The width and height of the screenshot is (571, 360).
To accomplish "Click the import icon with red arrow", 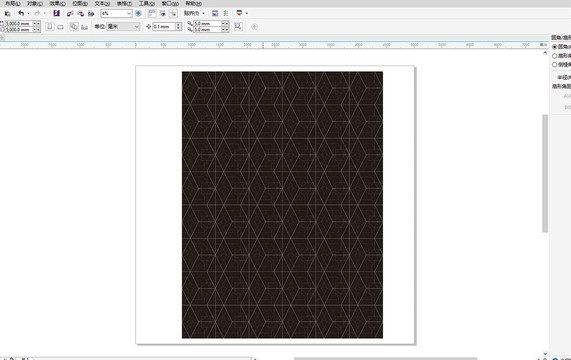I will (x=70, y=13).
